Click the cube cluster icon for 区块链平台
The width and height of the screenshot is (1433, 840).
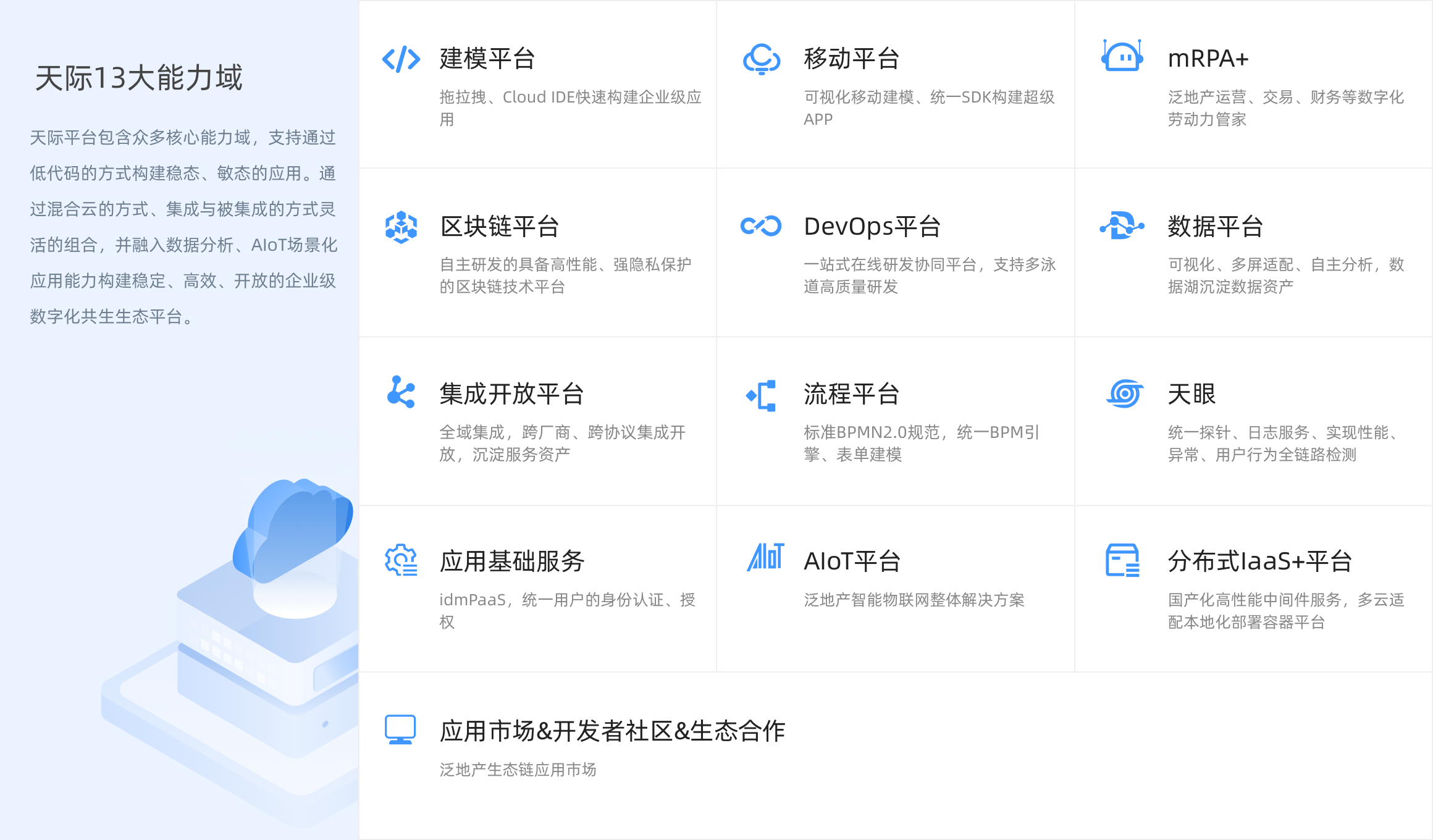(401, 227)
